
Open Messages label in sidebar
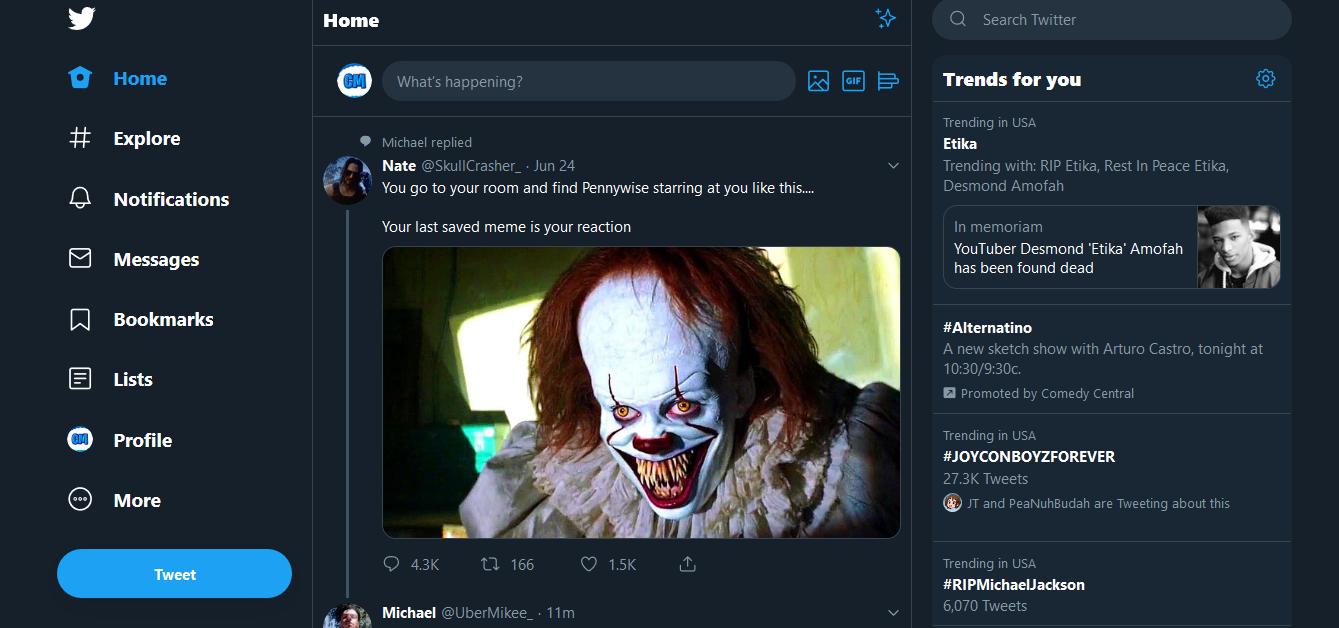point(156,259)
